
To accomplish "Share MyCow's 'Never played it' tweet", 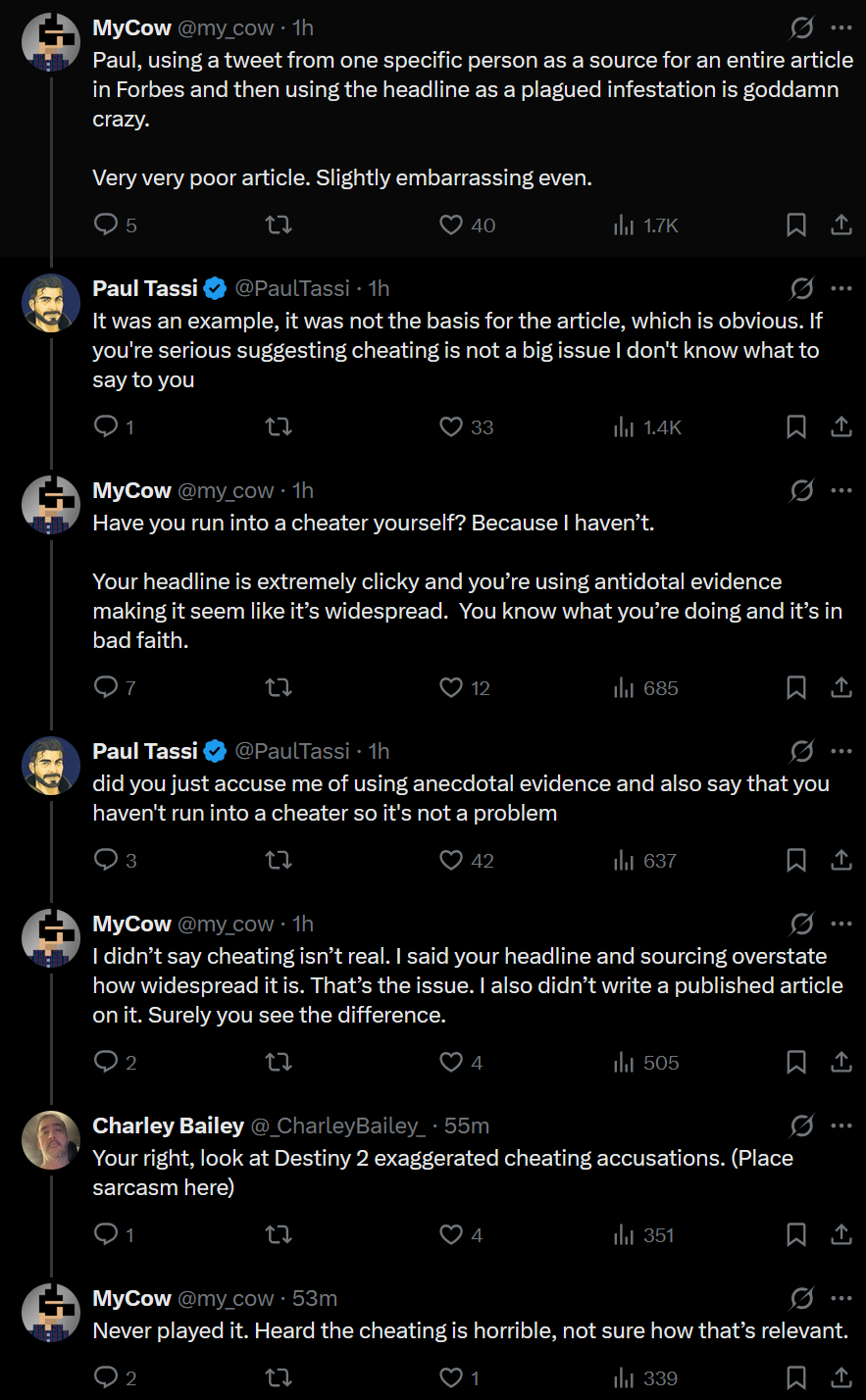I will click(x=841, y=1378).
